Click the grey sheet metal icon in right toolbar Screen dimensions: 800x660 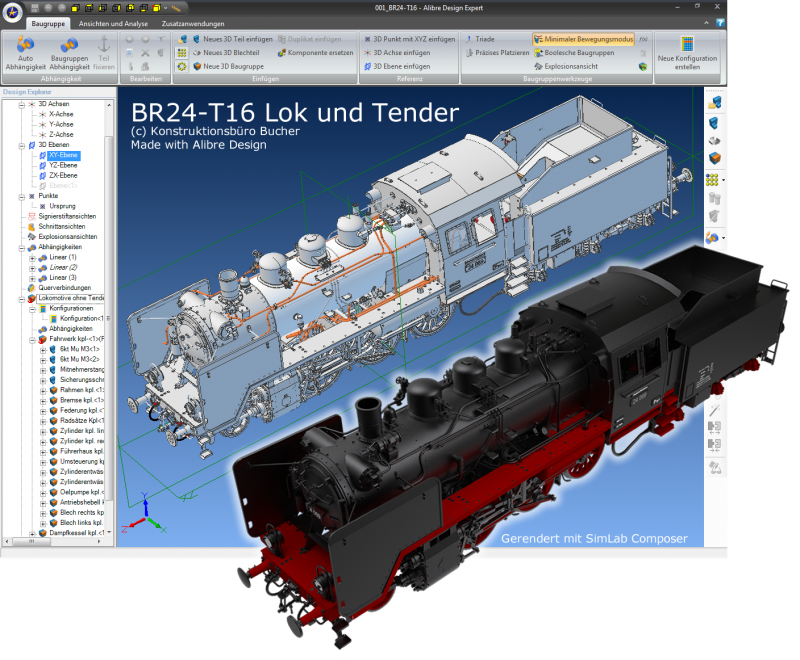(714, 140)
